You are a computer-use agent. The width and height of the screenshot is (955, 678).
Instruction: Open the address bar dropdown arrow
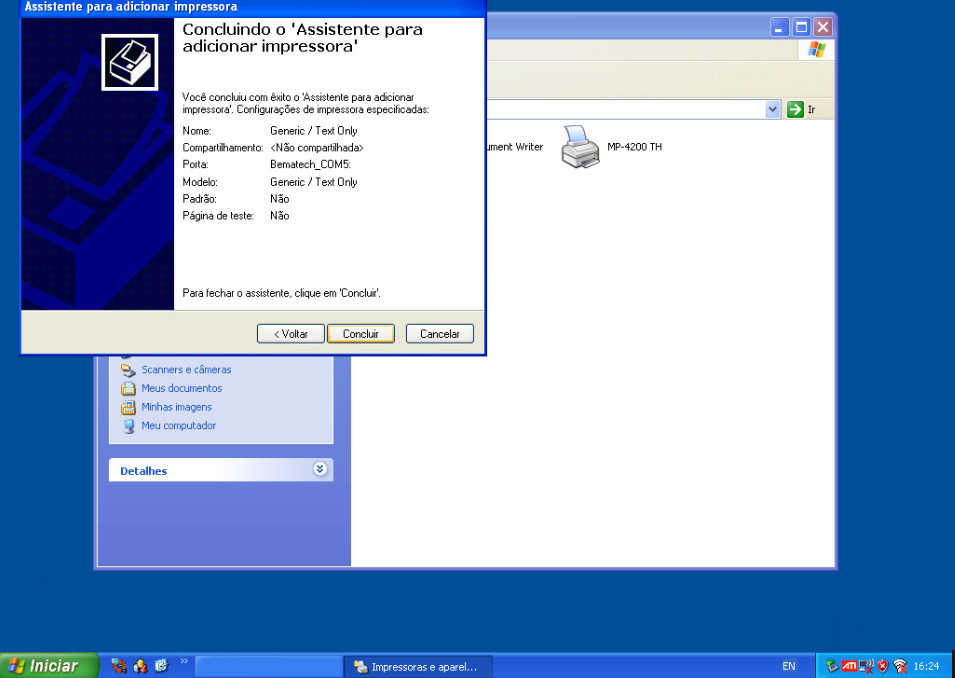(773, 109)
